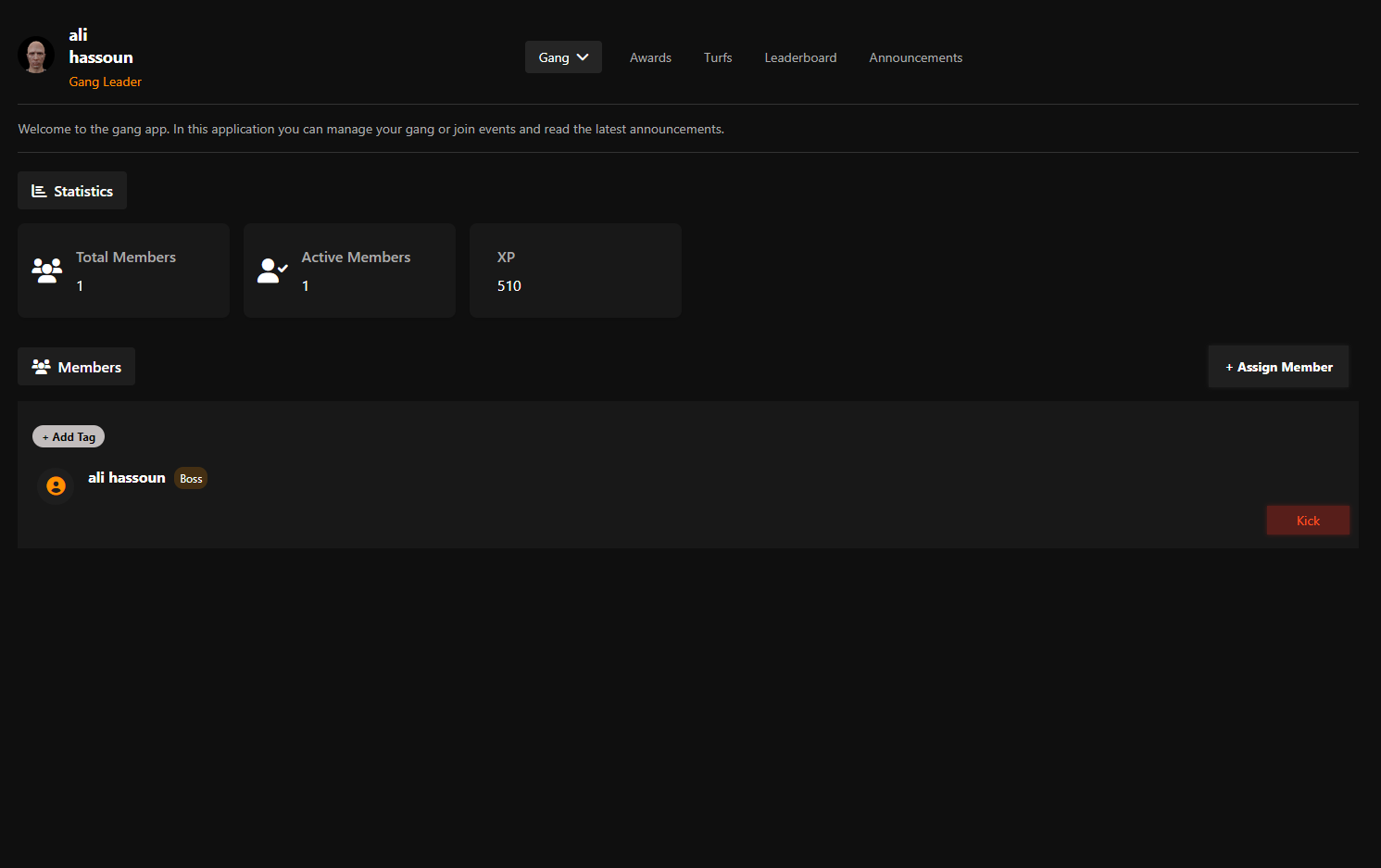Switch to the Turfs tab

[x=718, y=57]
